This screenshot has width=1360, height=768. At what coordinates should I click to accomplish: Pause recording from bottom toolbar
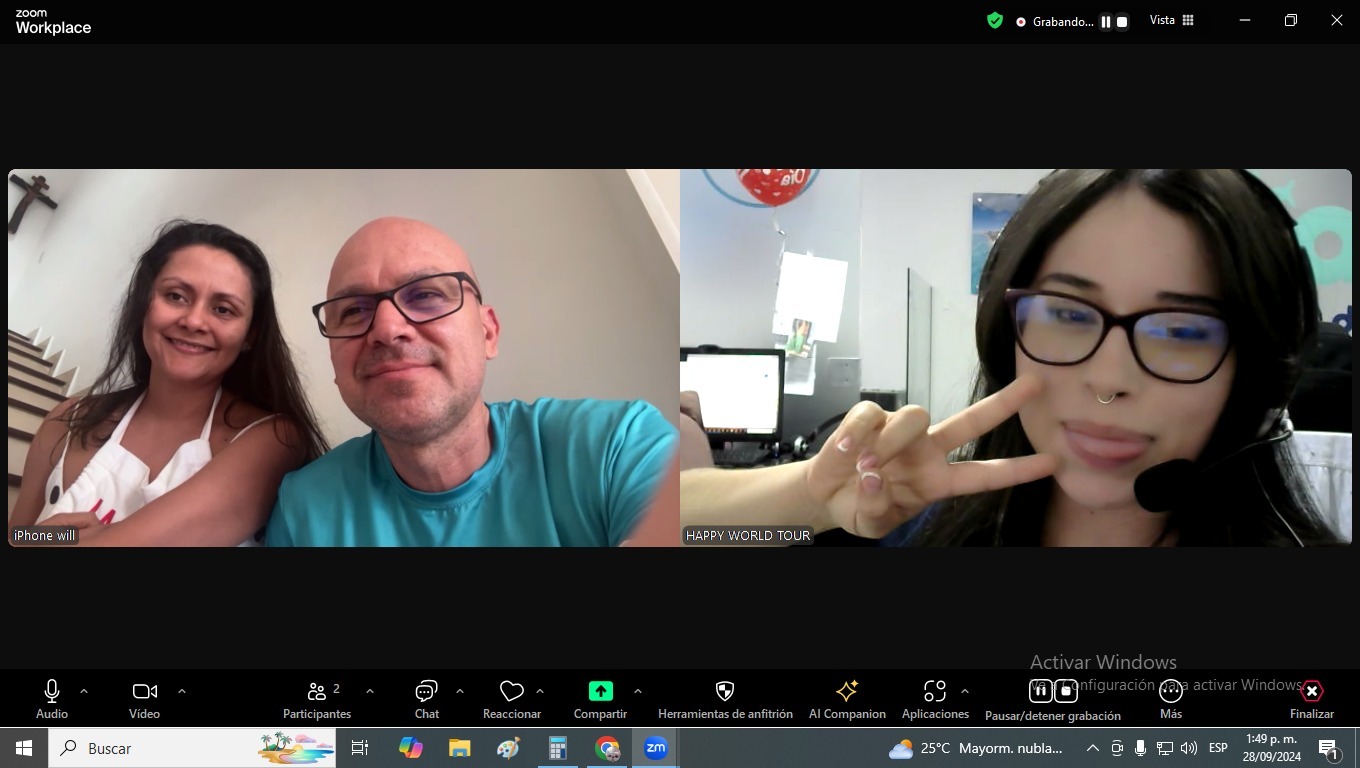[x=1040, y=691]
